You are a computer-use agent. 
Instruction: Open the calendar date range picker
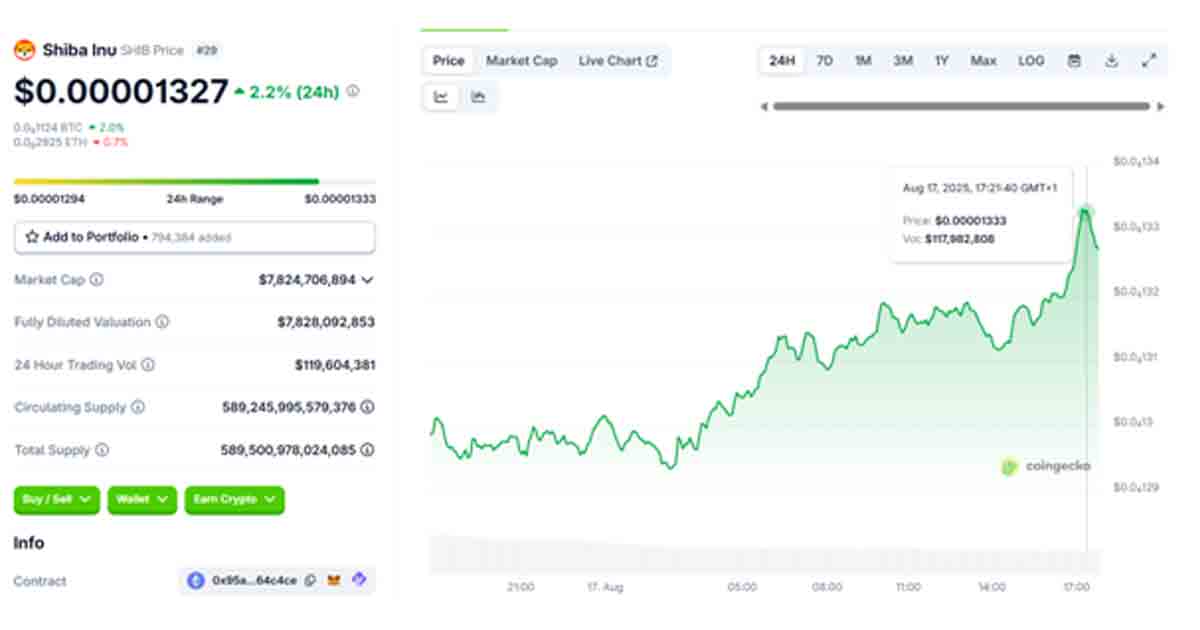(1074, 61)
